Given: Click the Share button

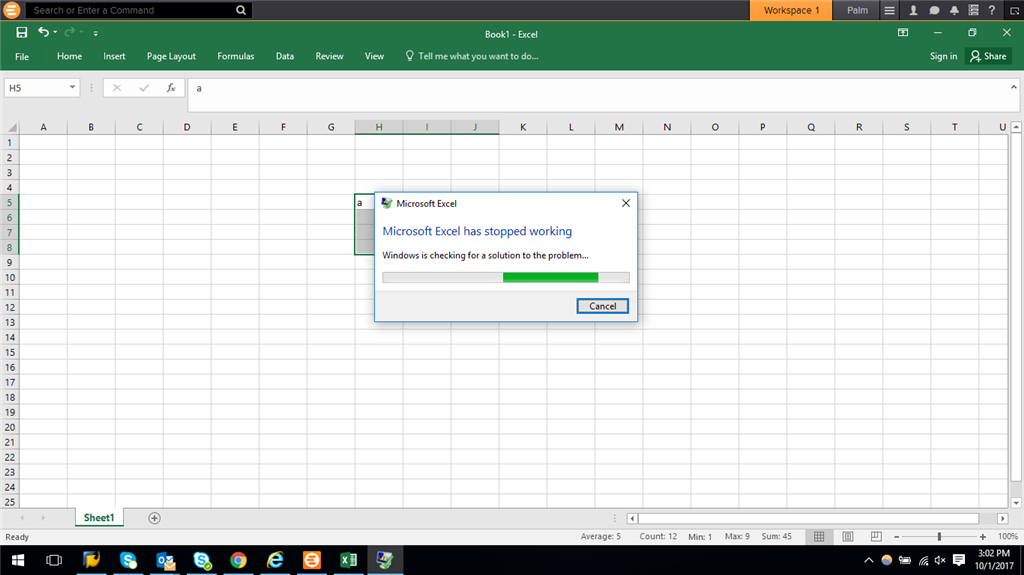Looking at the screenshot, I should click(x=988, y=56).
